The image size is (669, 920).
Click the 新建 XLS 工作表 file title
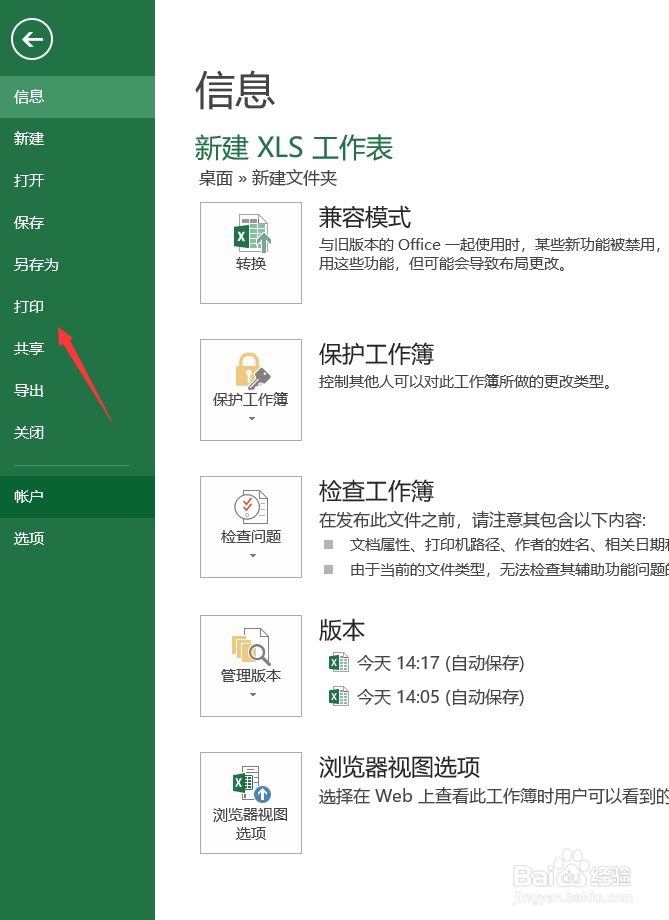tap(294, 148)
